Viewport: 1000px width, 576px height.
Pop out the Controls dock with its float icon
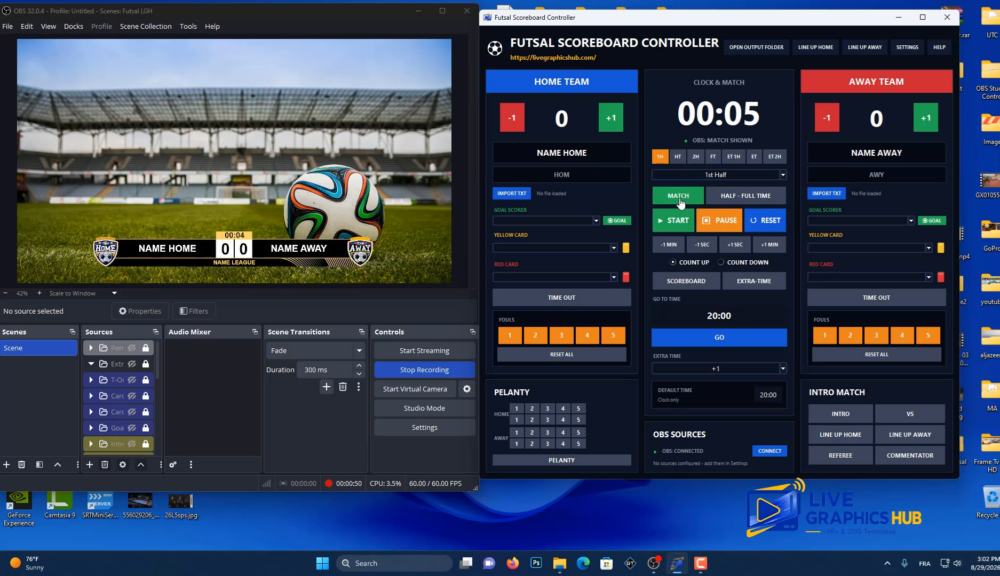click(x=473, y=332)
